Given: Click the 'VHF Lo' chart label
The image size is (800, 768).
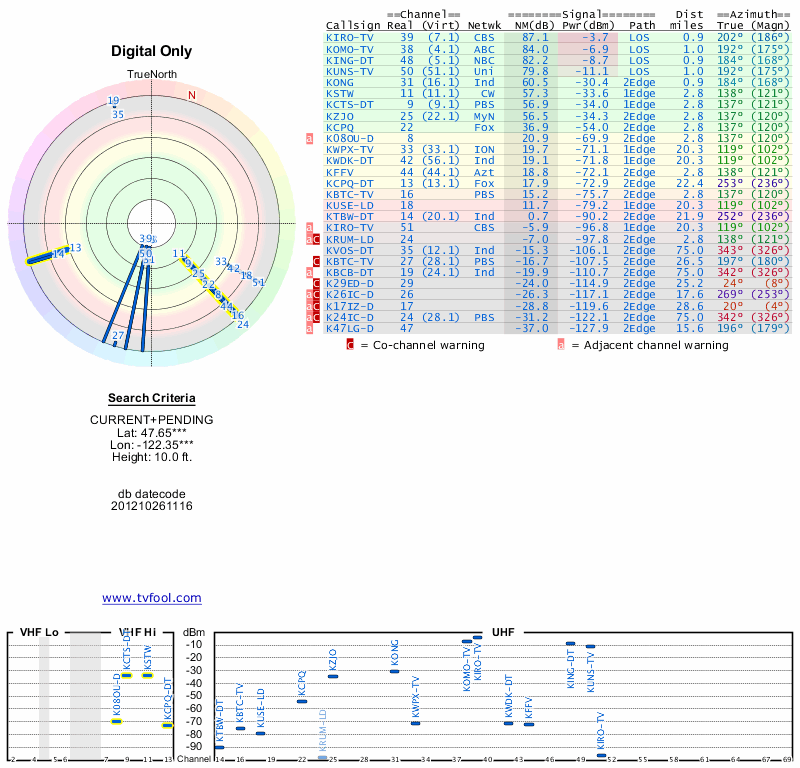Looking at the screenshot, I should pos(39,632).
